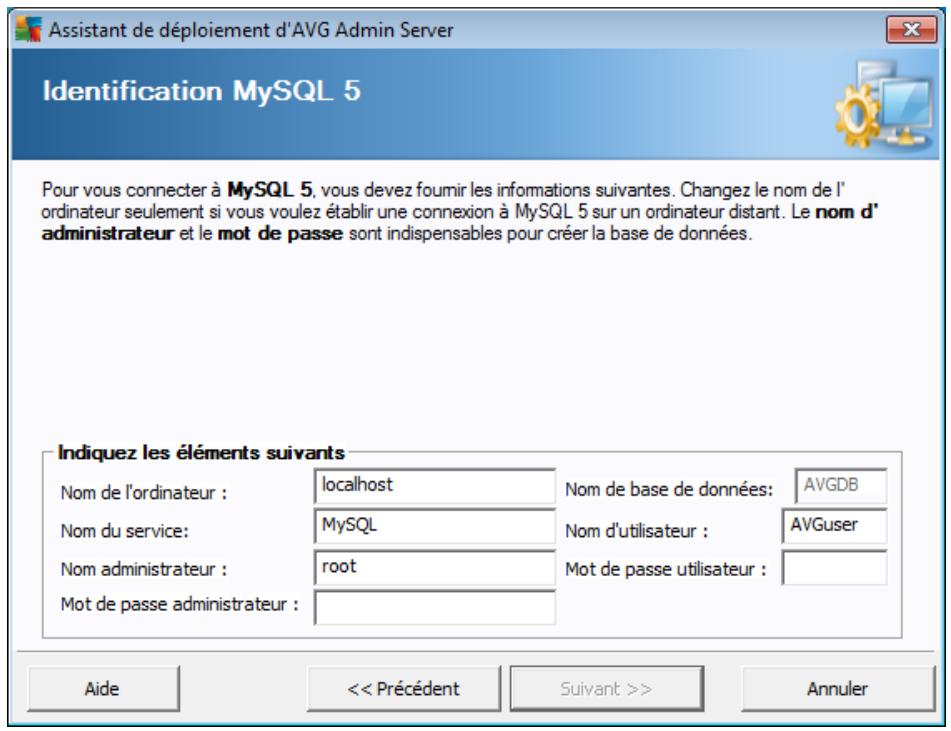This screenshot has width=951, height=731.
Task: Click the 'Indiquez les éléments suivants' group label
Action: point(201,453)
